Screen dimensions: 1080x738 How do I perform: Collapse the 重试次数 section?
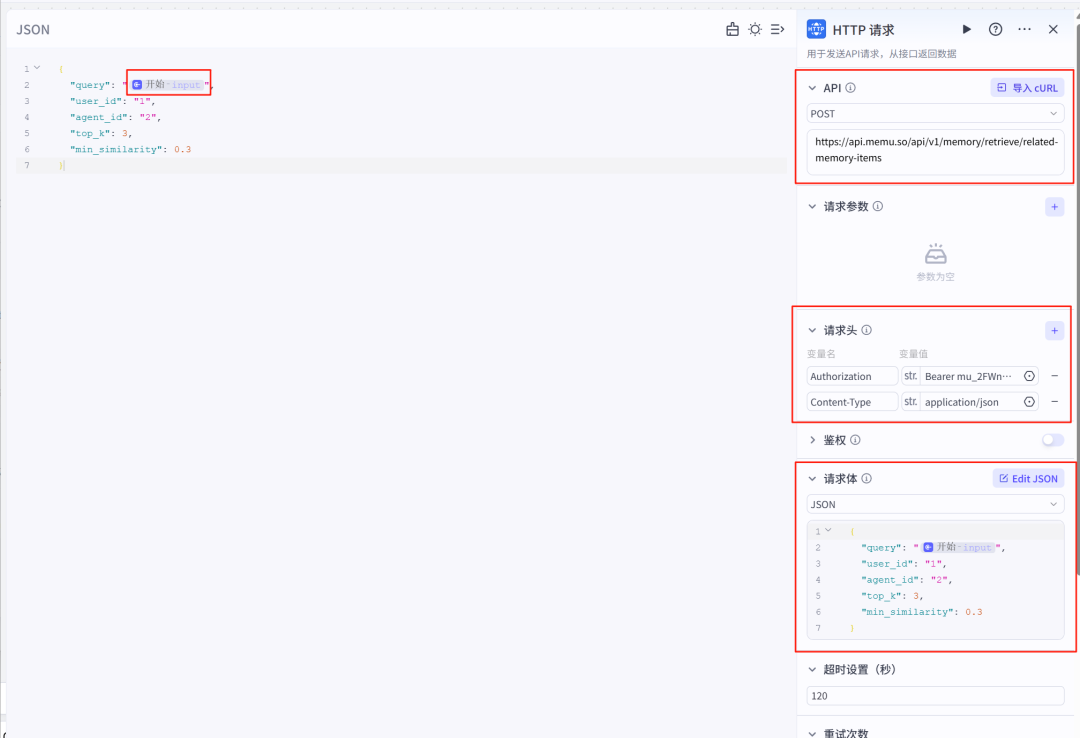[x=812, y=733]
